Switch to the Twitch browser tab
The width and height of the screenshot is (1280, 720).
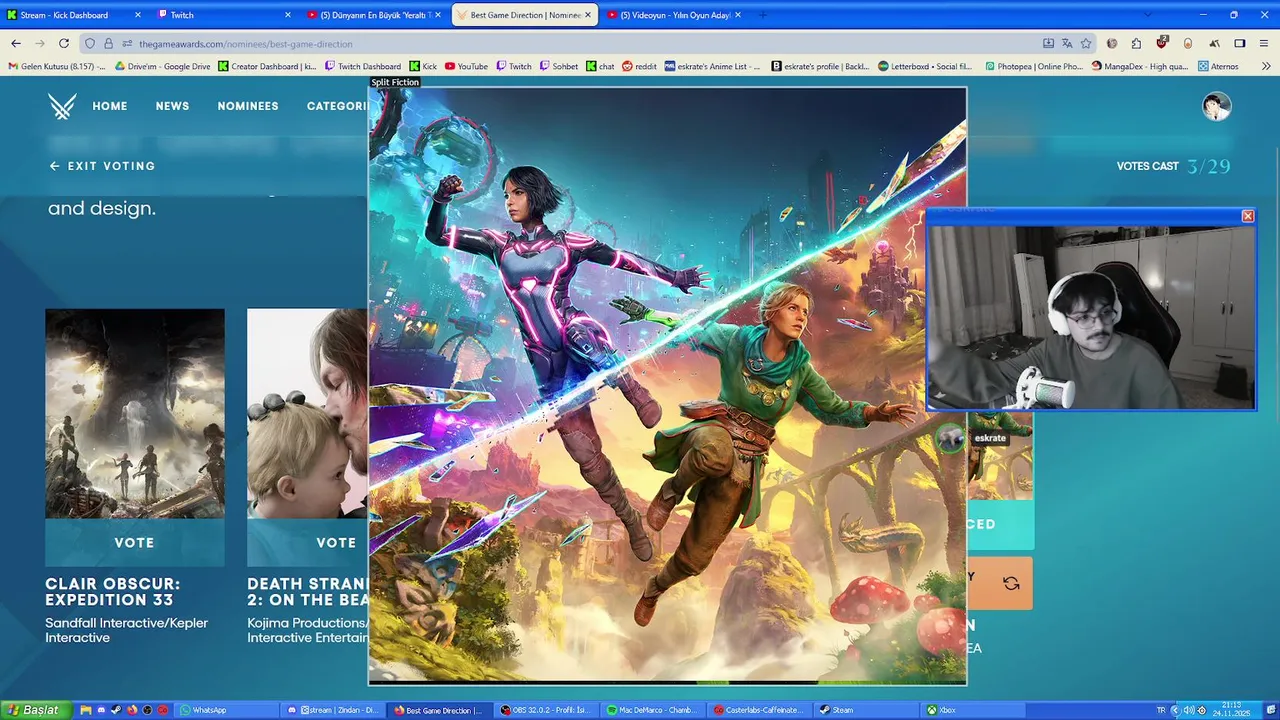pyautogui.click(x=226, y=15)
